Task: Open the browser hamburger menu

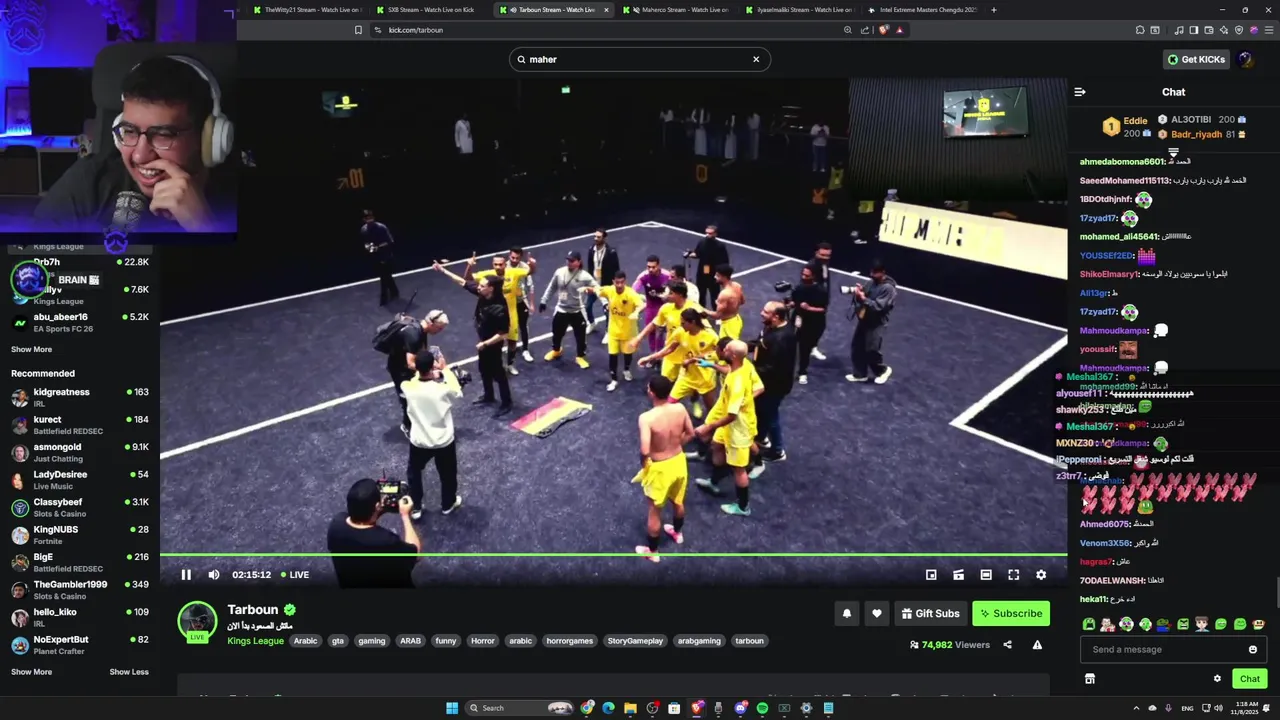Action: [x=1267, y=30]
